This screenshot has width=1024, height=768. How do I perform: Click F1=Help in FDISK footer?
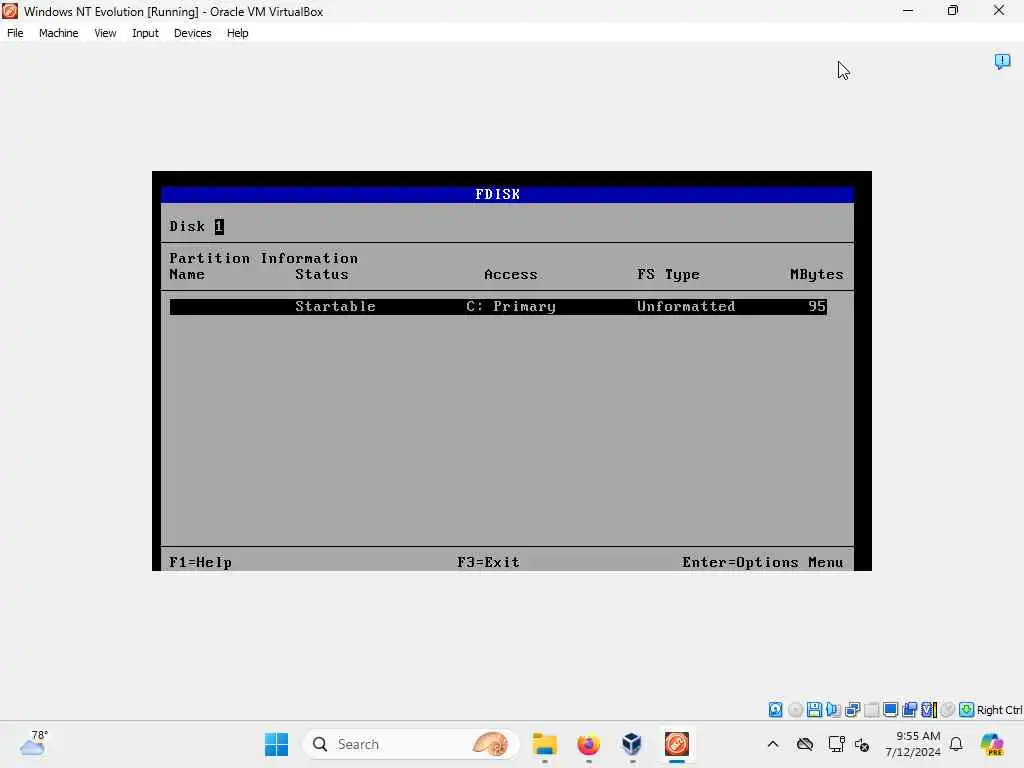[200, 562]
